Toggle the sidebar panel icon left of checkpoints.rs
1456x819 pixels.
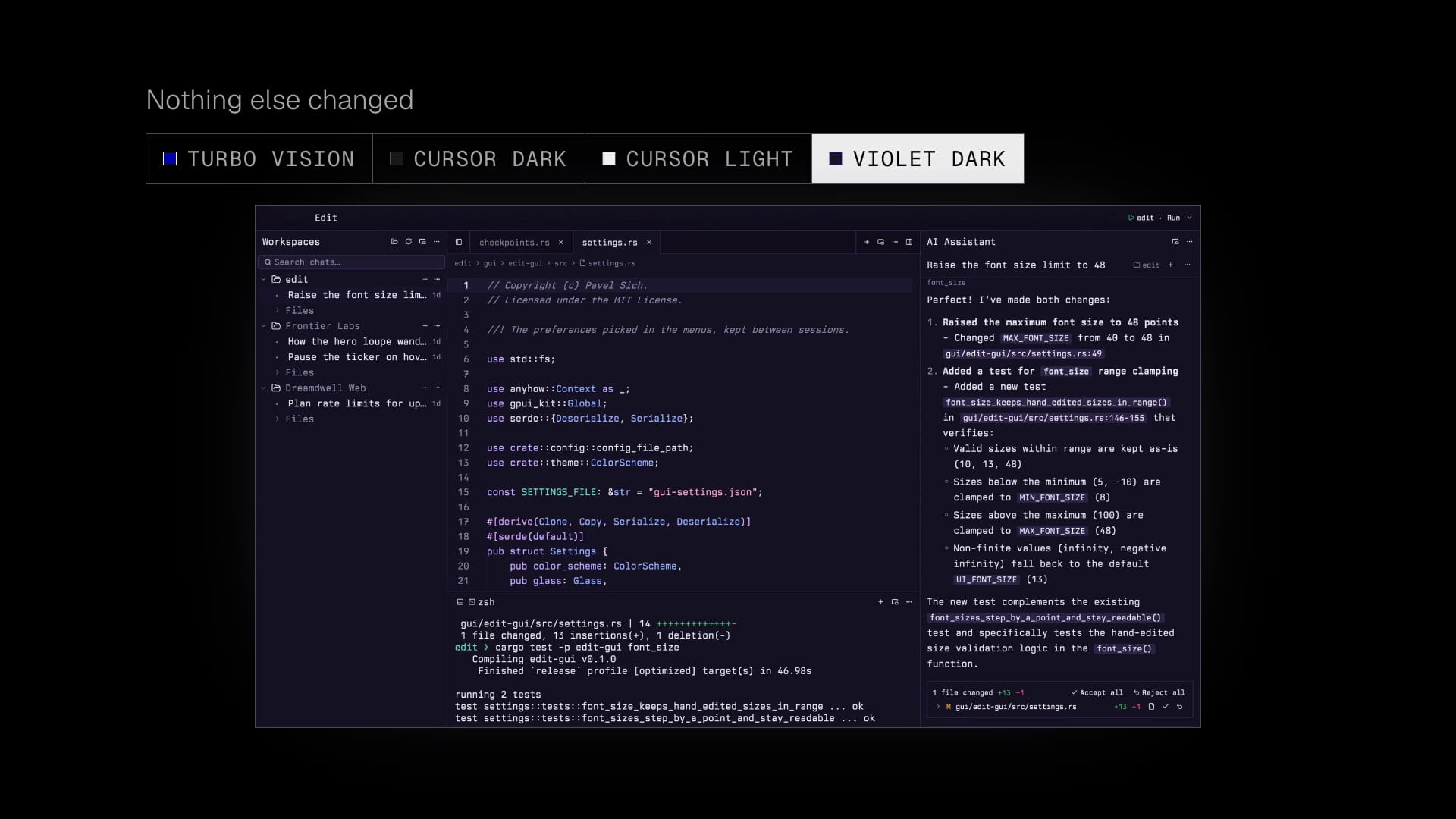click(x=459, y=243)
